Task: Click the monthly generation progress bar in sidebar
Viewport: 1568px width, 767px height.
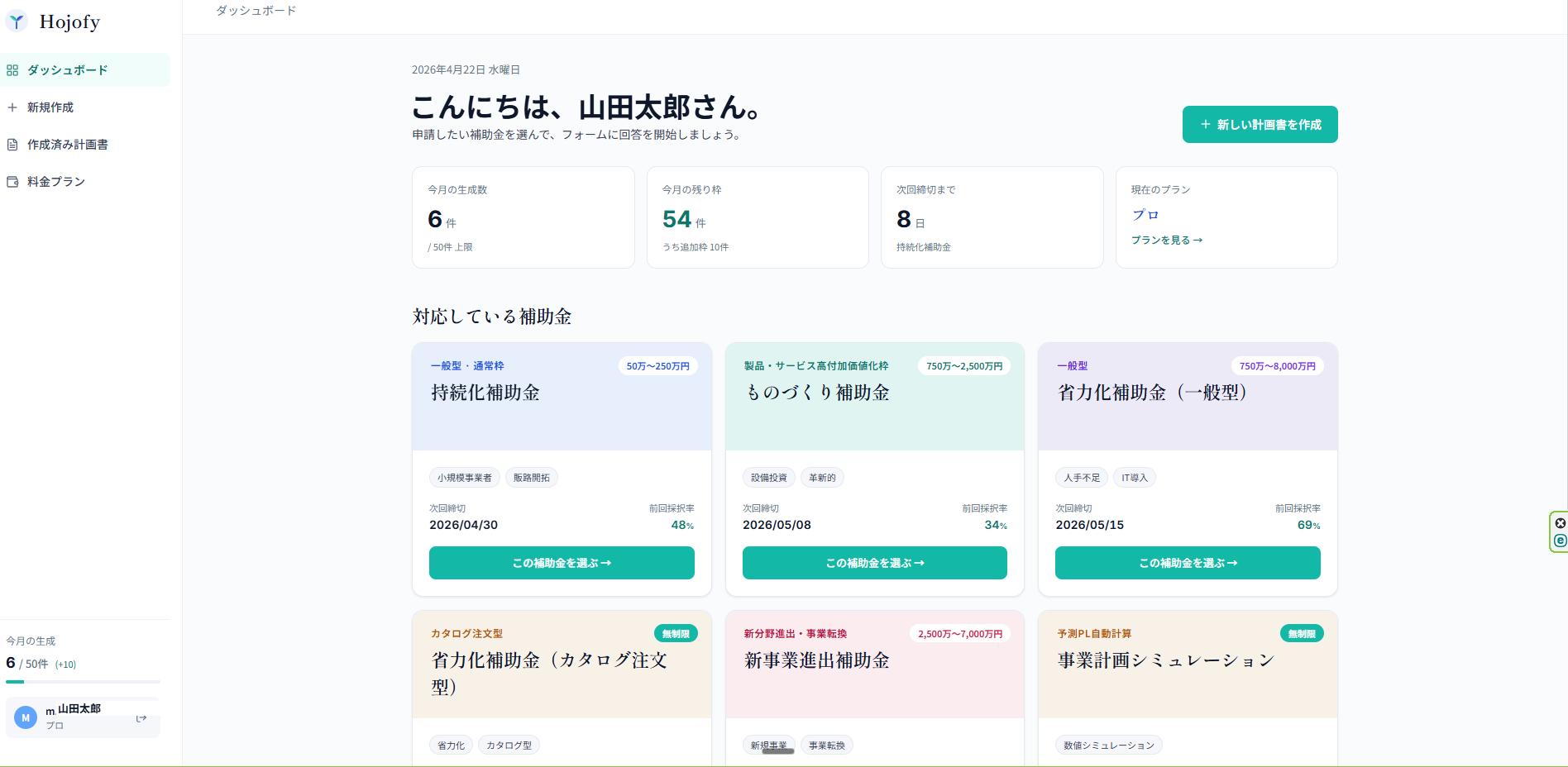Action: (x=83, y=682)
